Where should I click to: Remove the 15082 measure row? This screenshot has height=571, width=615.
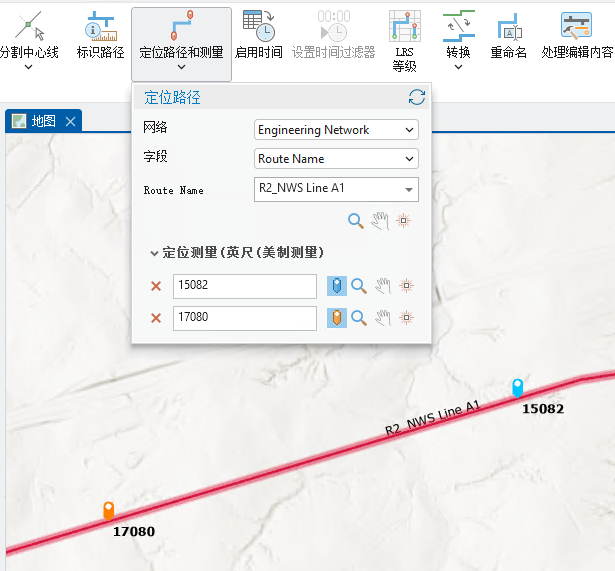coord(155,286)
